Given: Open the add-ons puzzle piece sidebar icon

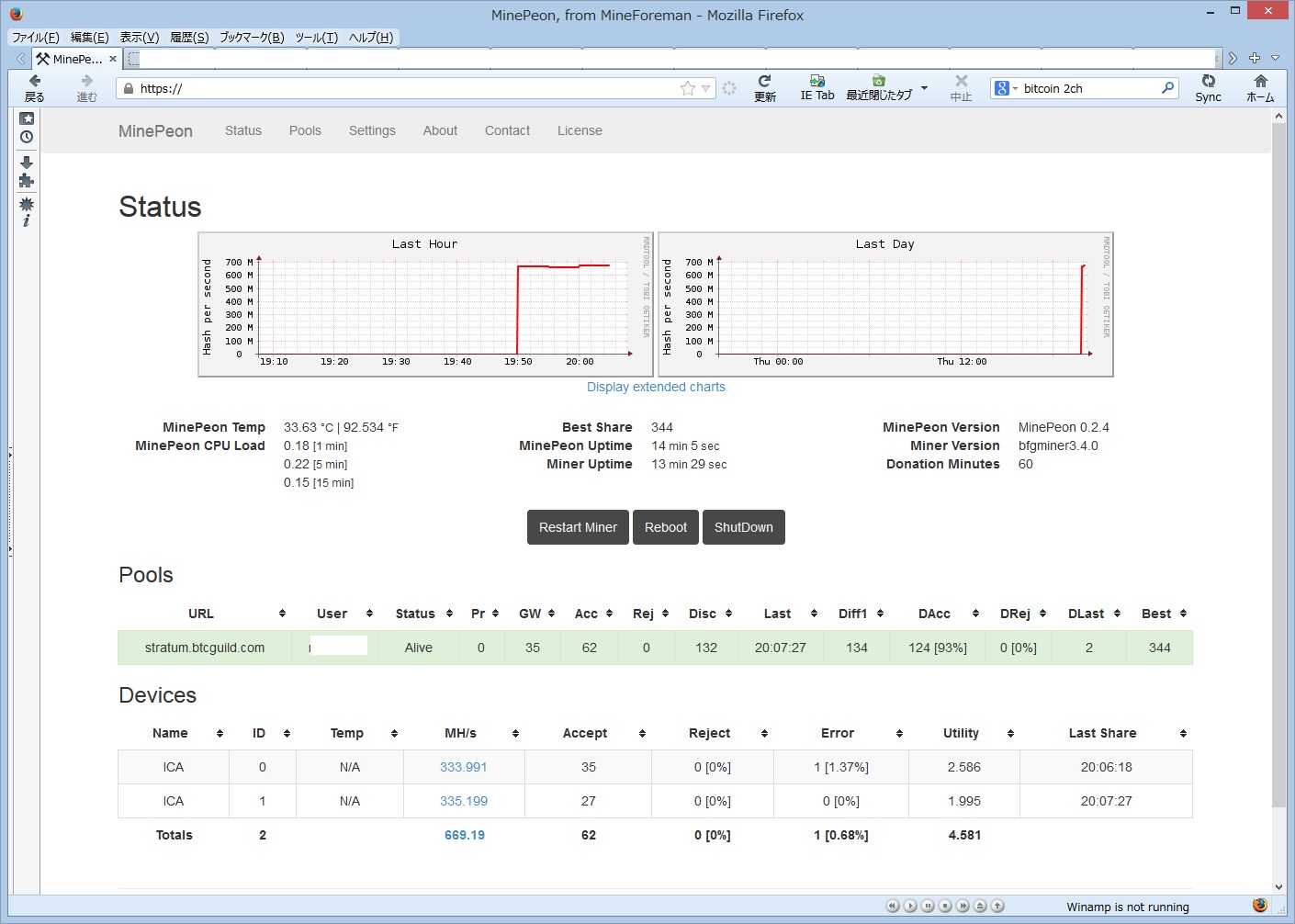Looking at the screenshot, I should point(27,181).
